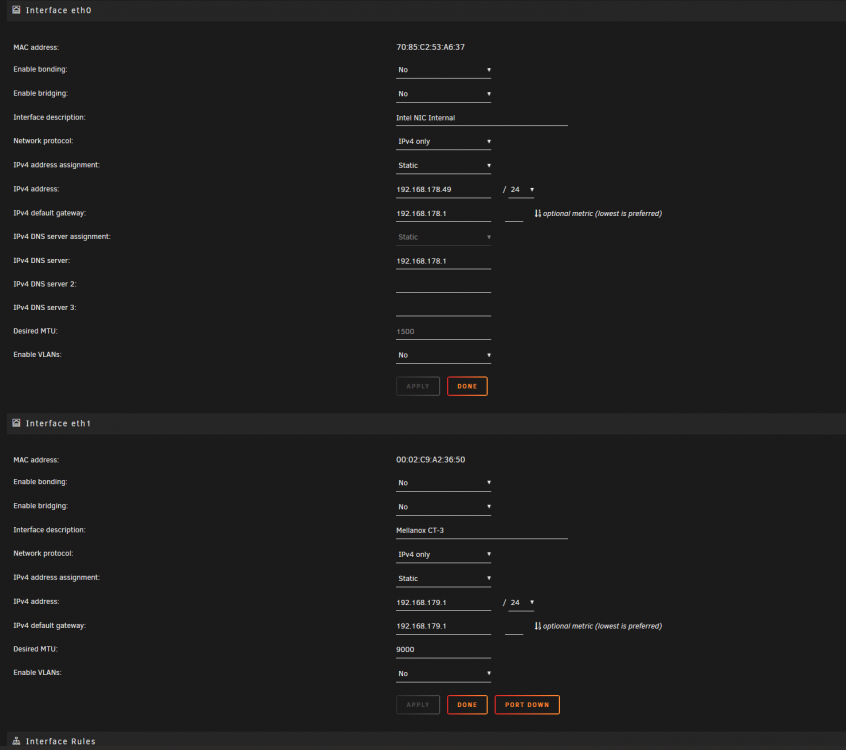Click eth1 gateway optional metric field

coord(514,626)
